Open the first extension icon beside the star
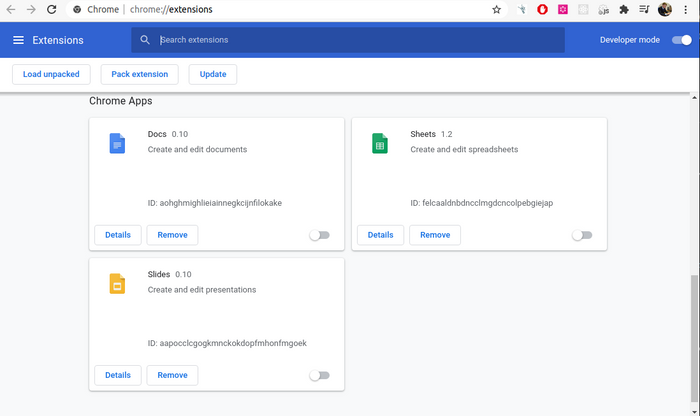Screen dimensions: 700x416 coord(521,9)
